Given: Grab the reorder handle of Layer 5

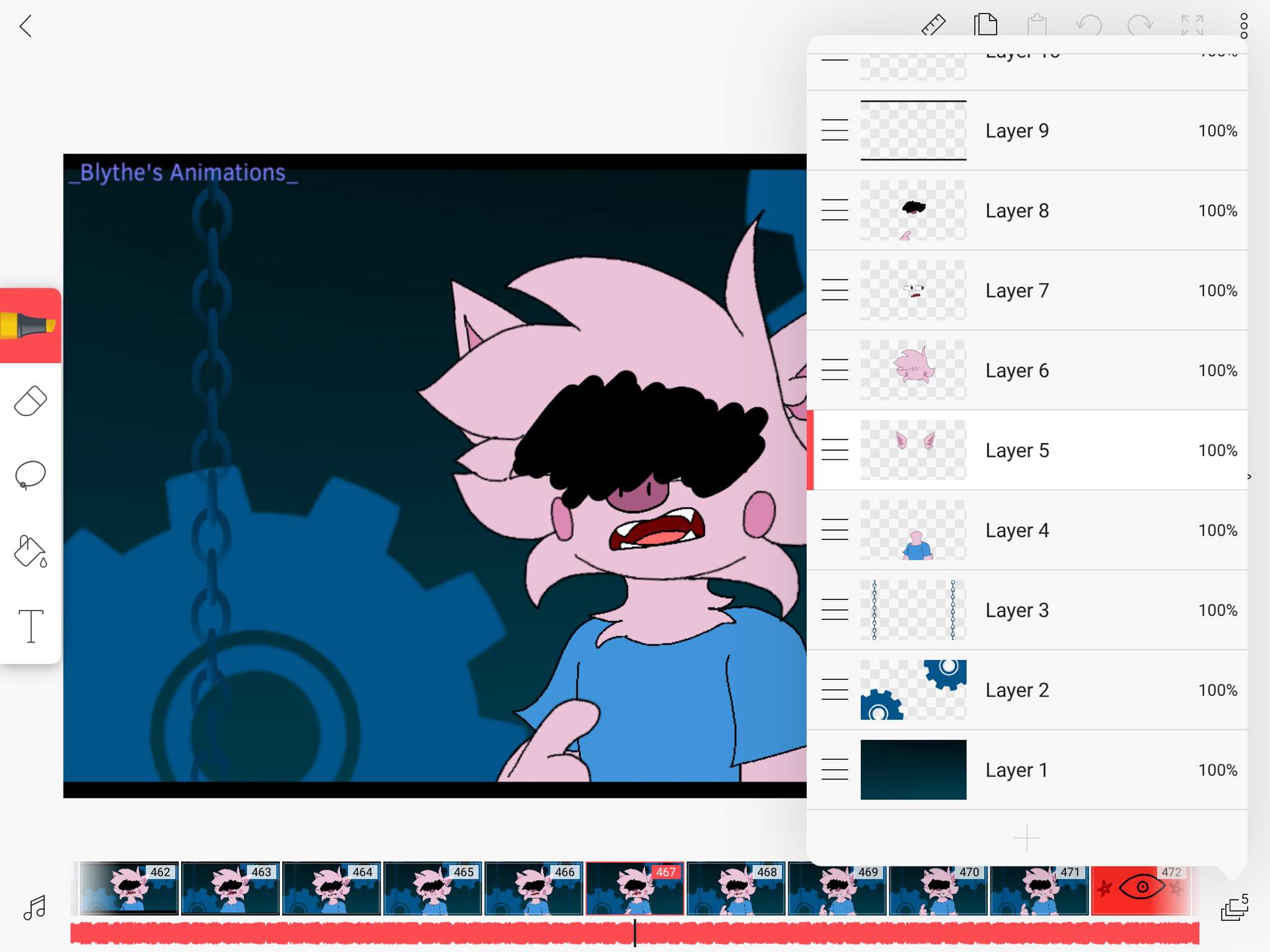Looking at the screenshot, I should pos(835,450).
